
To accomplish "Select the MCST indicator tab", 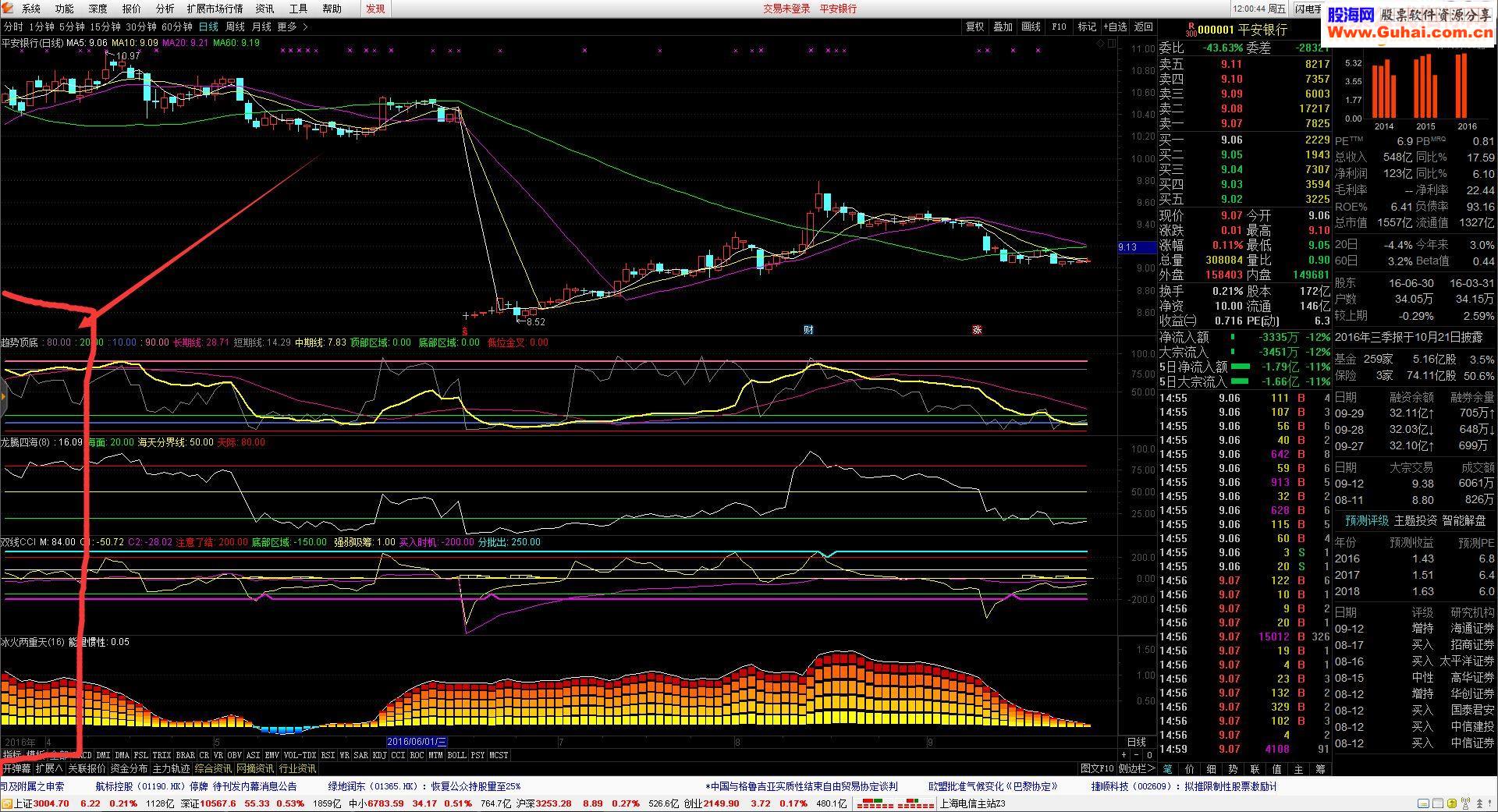I will pyautogui.click(x=499, y=755).
